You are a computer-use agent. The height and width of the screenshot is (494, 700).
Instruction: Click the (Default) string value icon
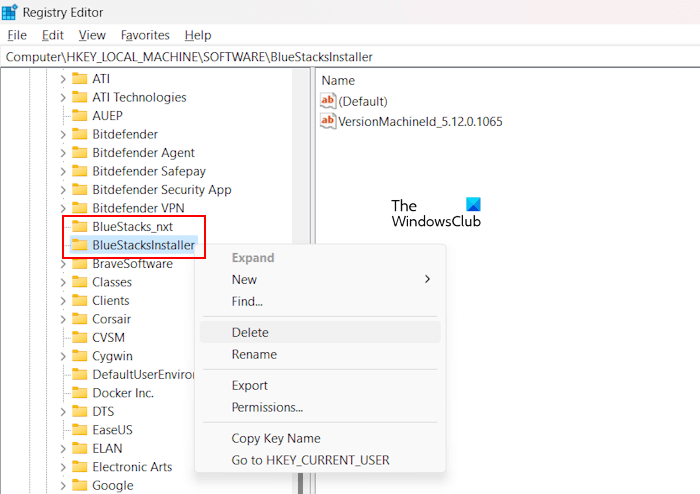pyautogui.click(x=328, y=101)
